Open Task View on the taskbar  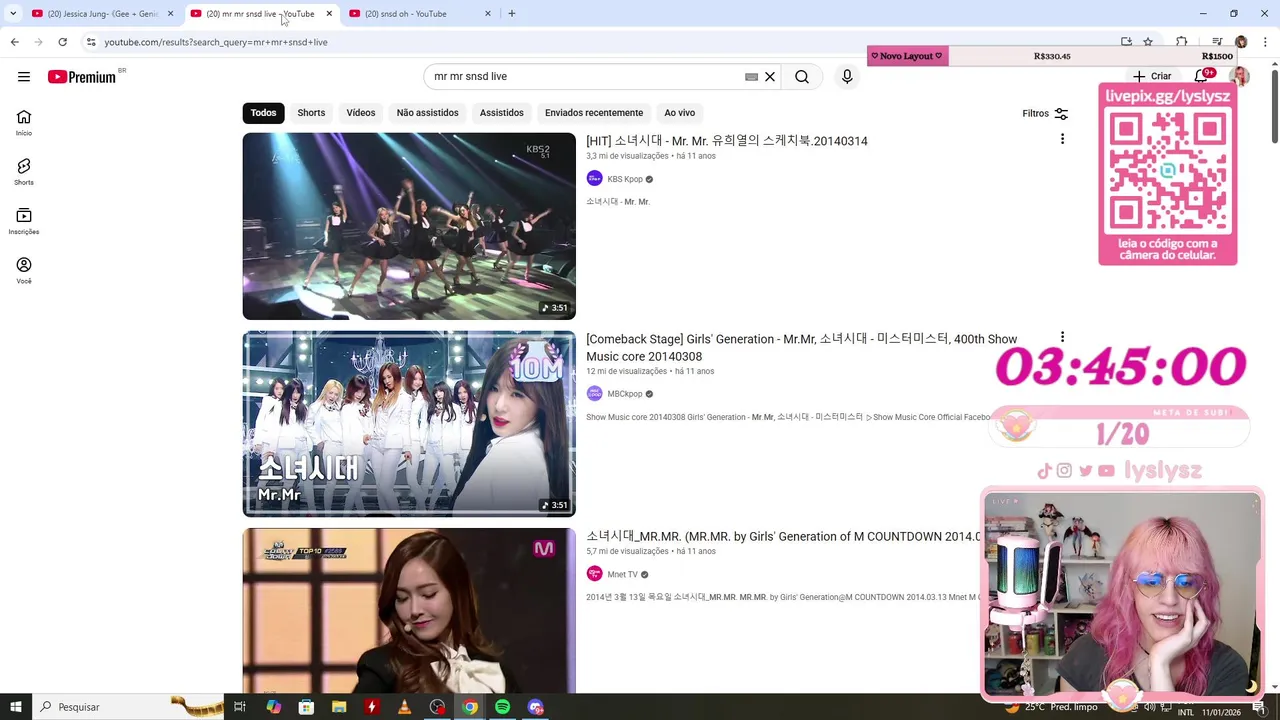point(240,707)
